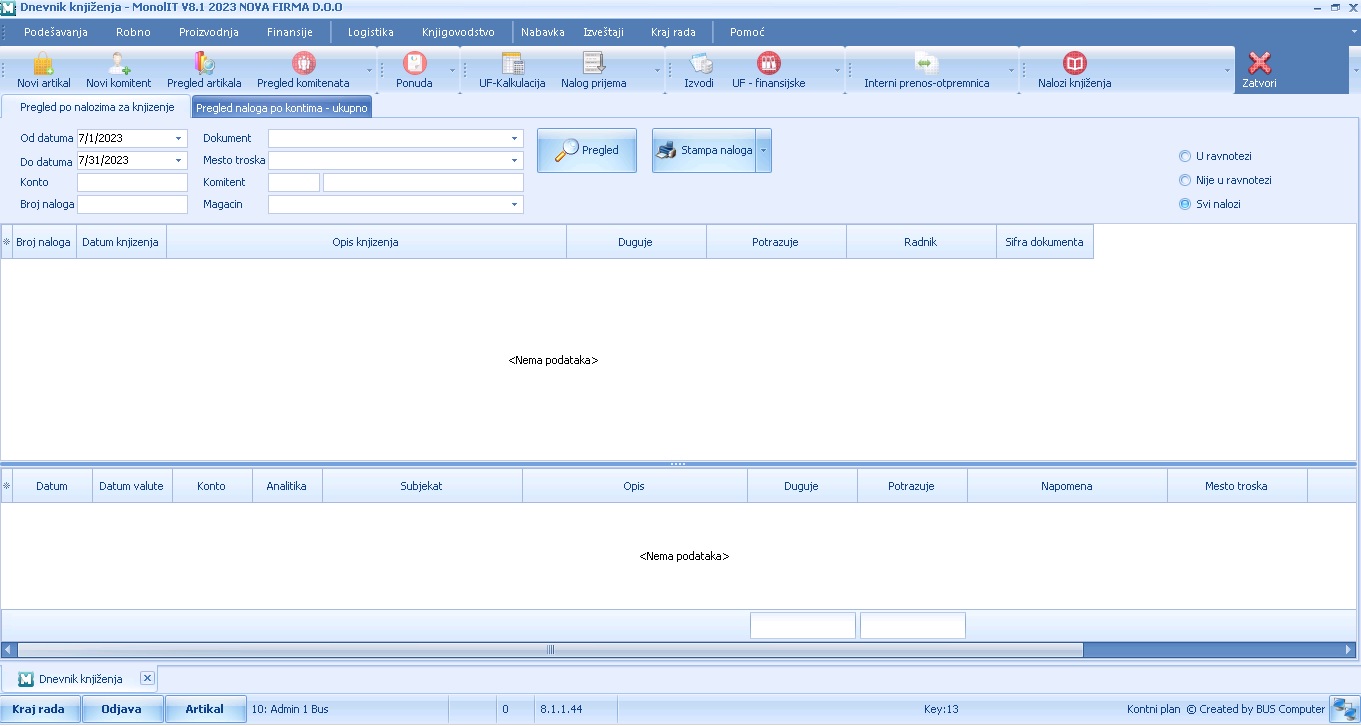The width and height of the screenshot is (1361, 726).
Task: Expand the Dokument combo box
Action: tap(515, 138)
